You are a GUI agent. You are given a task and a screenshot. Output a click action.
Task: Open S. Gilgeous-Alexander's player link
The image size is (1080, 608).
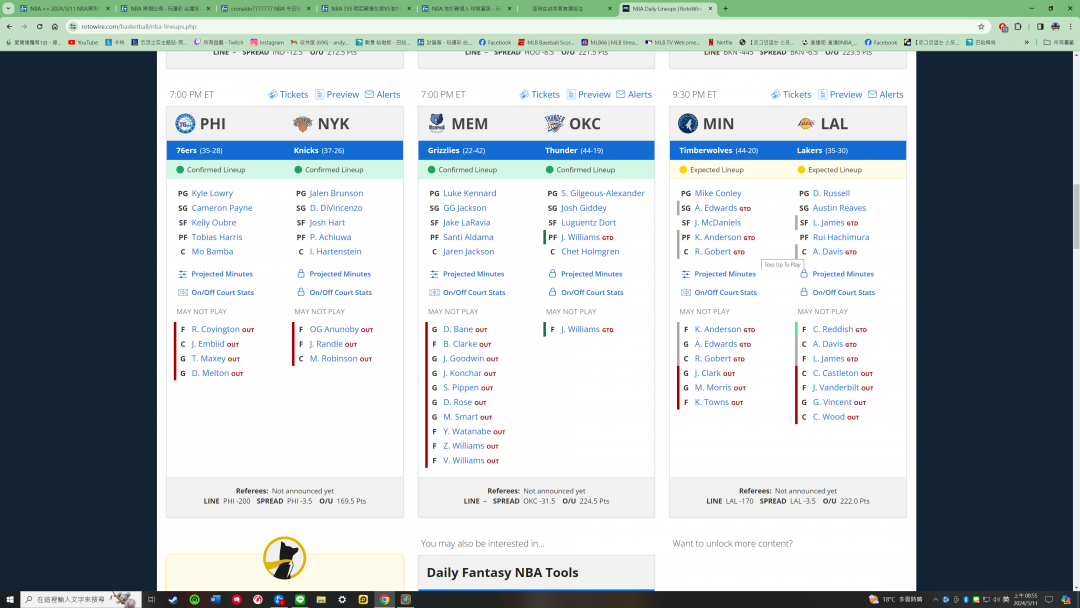coord(603,193)
